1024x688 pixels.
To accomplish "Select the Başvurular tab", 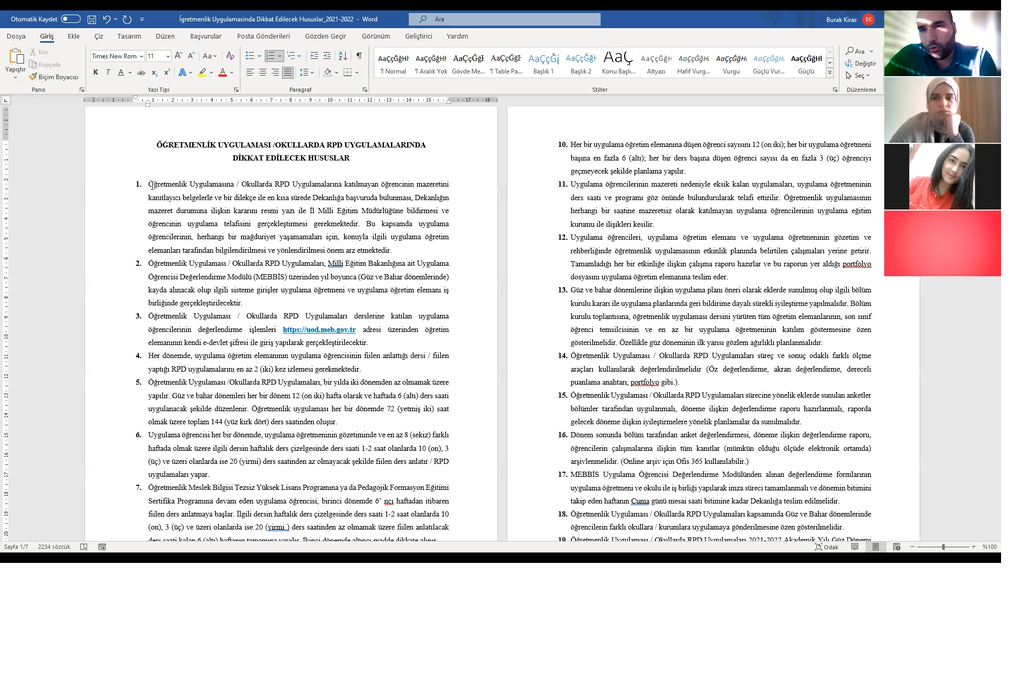I will point(206,37).
